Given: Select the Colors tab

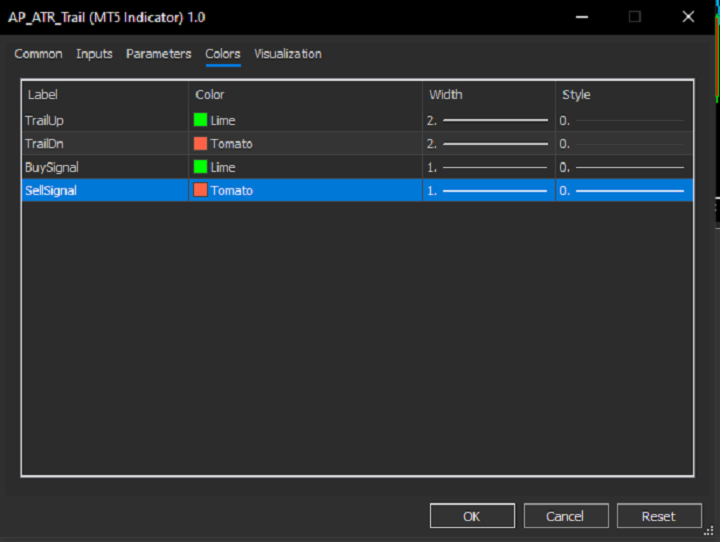Looking at the screenshot, I should pos(223,54).
